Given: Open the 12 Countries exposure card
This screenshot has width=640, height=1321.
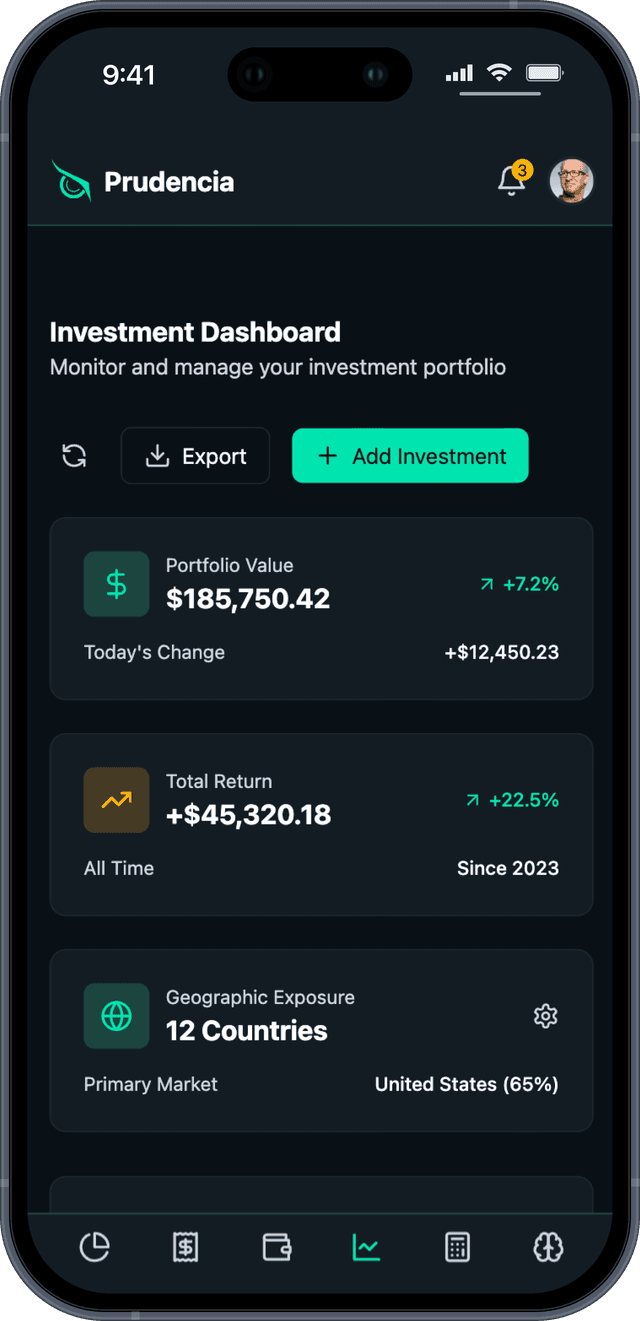Looking at the screenshot, I should coord(321,1040).
